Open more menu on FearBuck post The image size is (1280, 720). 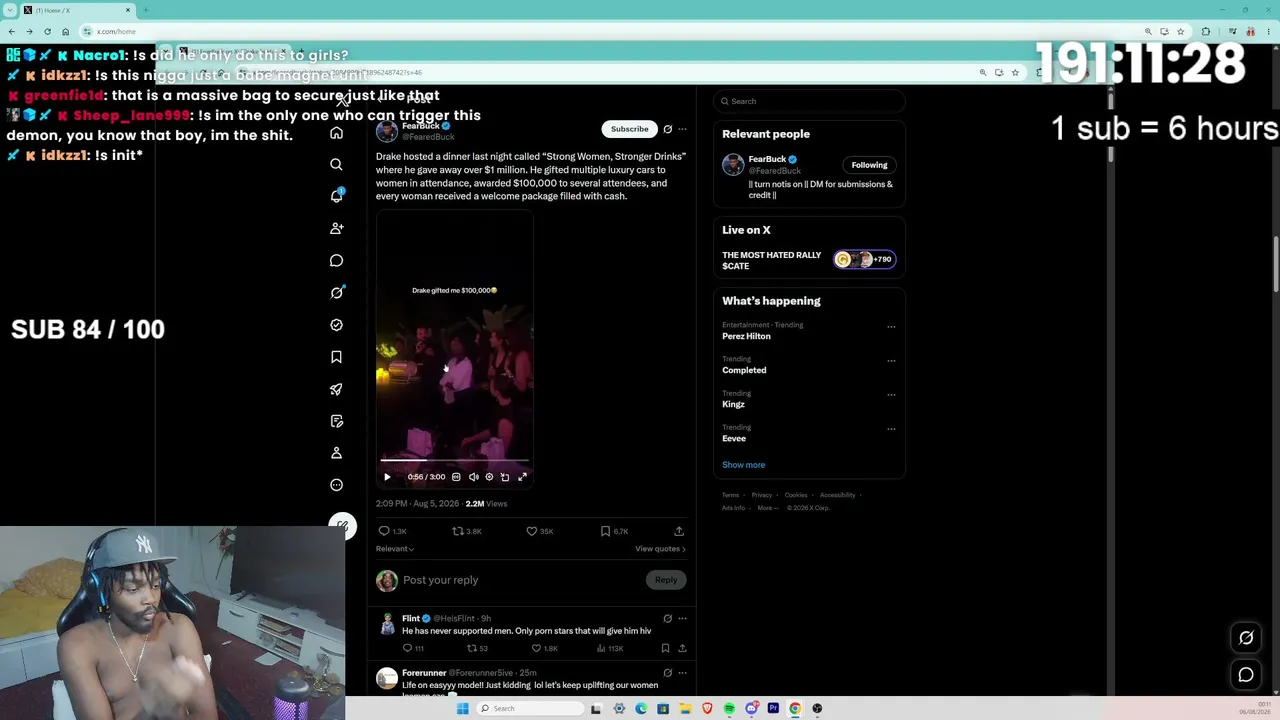click(682, 129)
